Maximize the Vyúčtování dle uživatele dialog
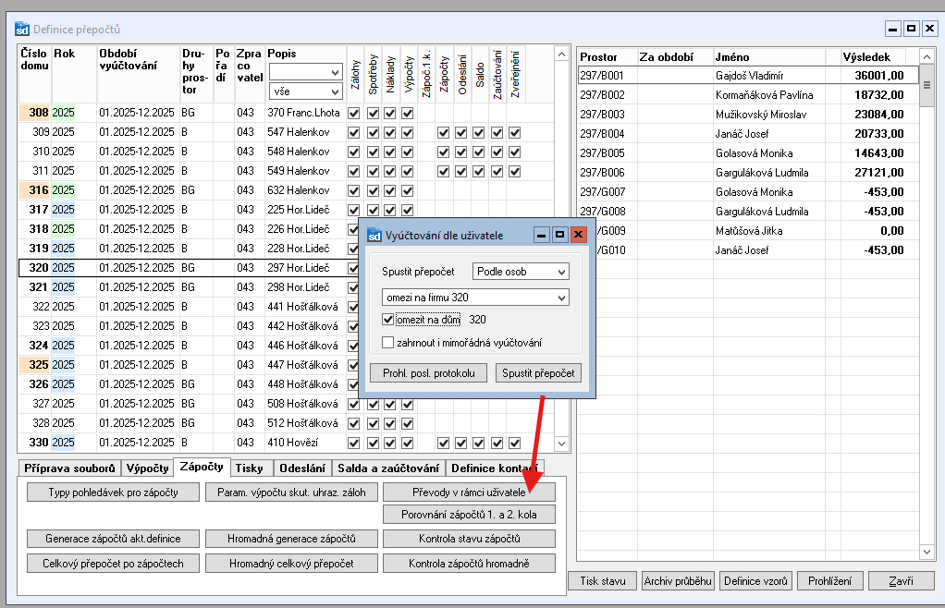This screenshot has height=608, width=945. 560,234
